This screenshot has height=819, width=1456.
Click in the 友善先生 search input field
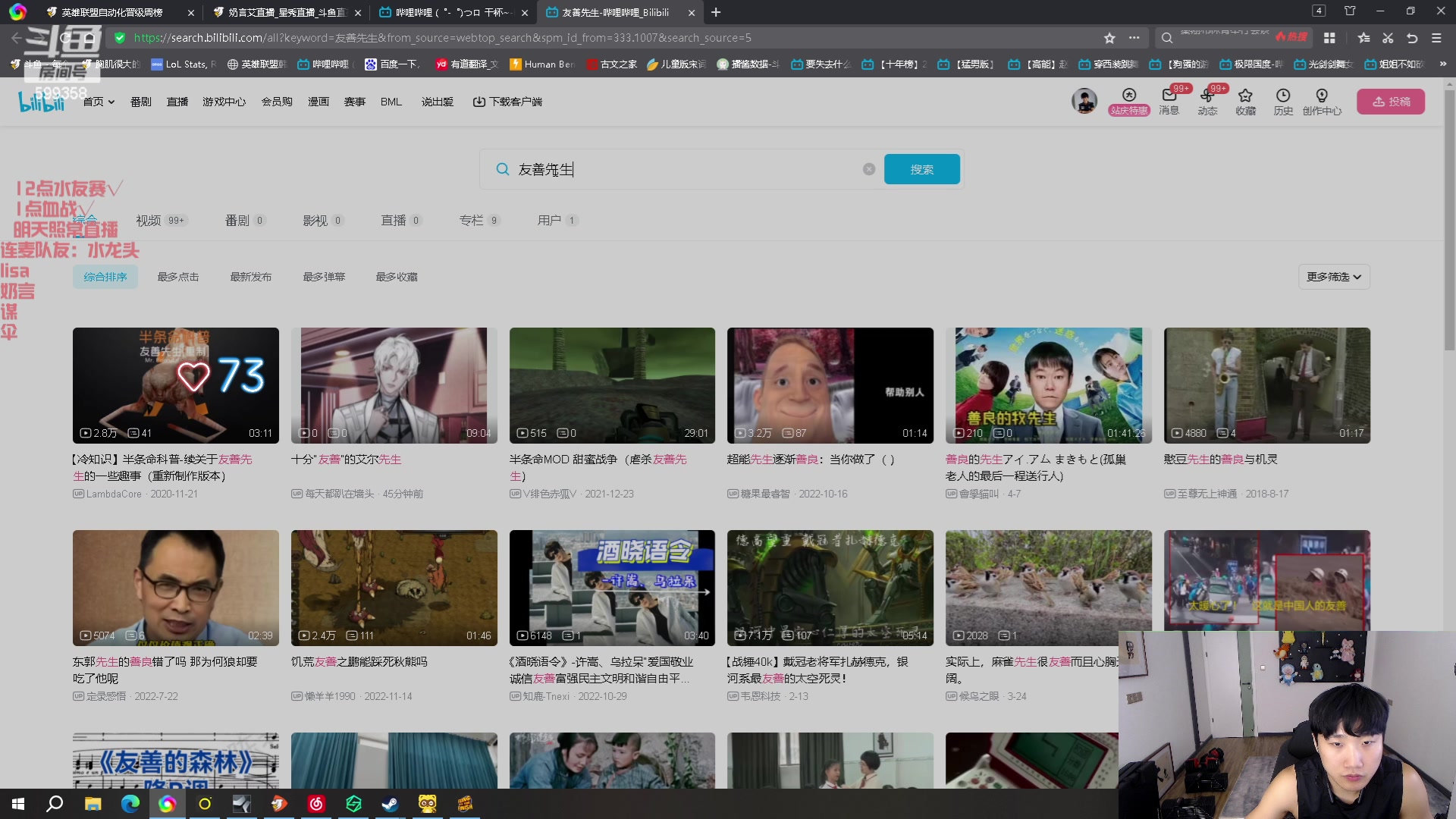click(x=682, y=169)
